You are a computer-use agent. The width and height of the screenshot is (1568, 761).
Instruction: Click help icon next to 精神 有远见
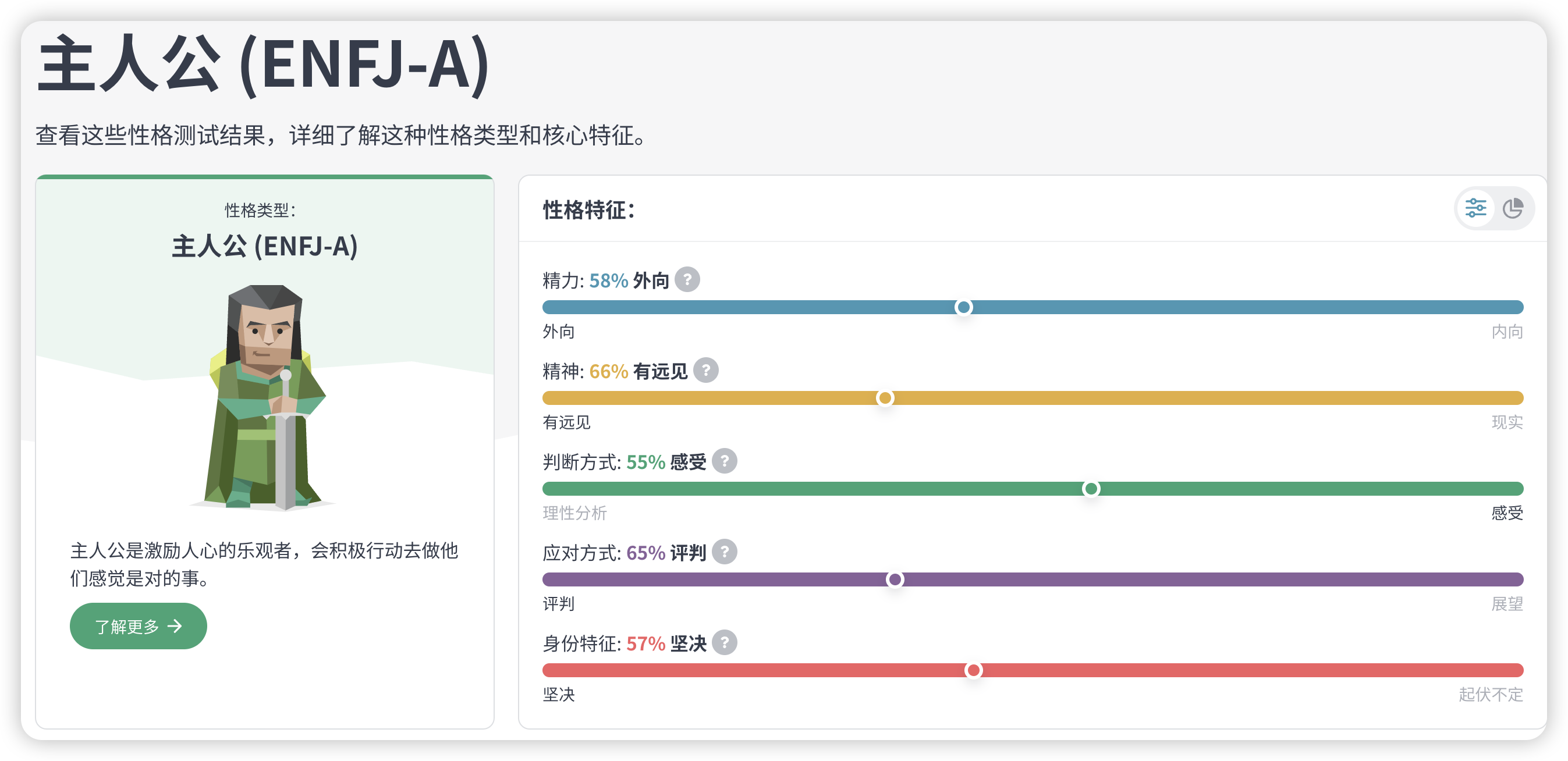(705, 370)
